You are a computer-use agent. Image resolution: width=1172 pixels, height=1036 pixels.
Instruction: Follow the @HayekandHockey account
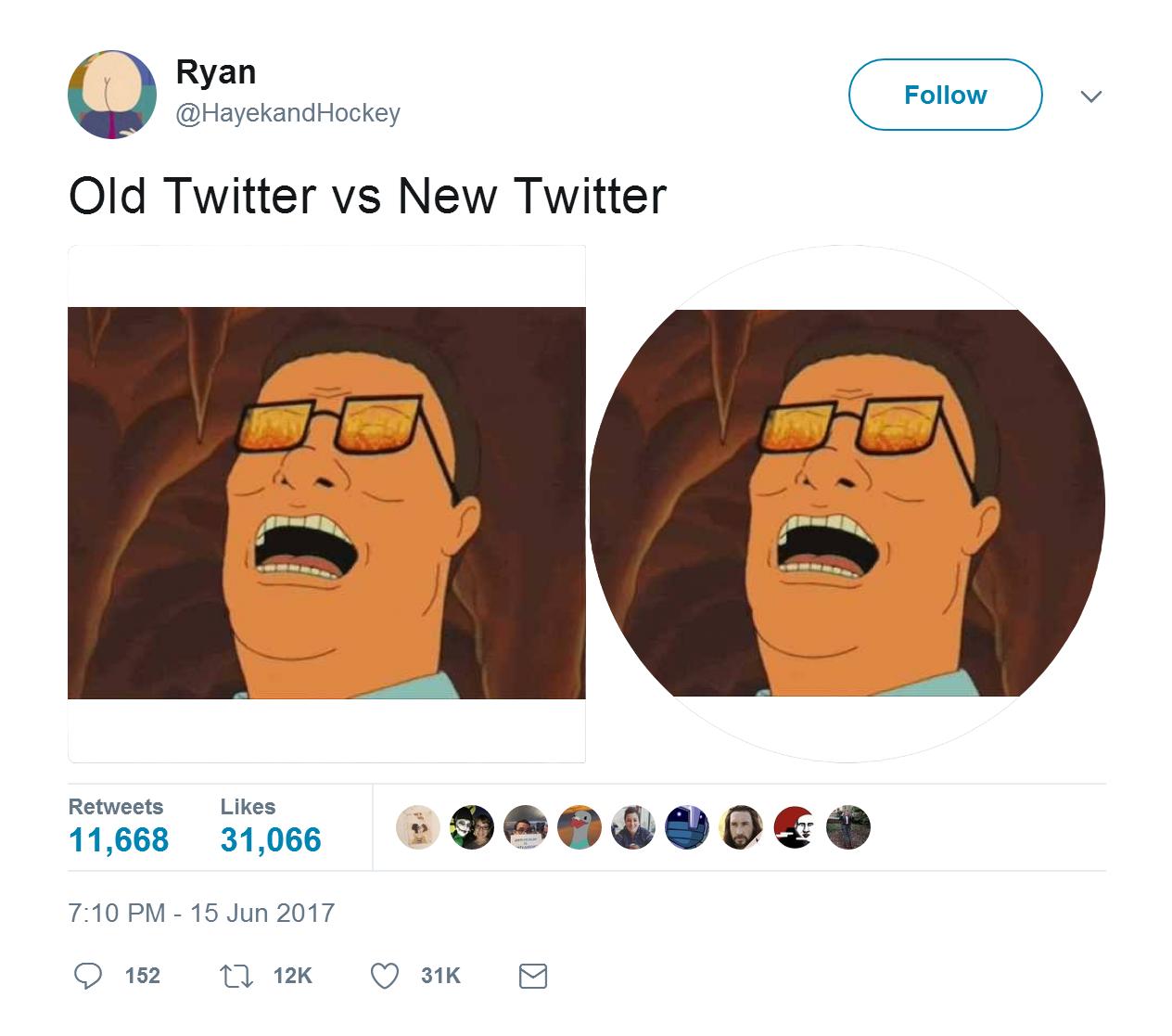[945, 95]
